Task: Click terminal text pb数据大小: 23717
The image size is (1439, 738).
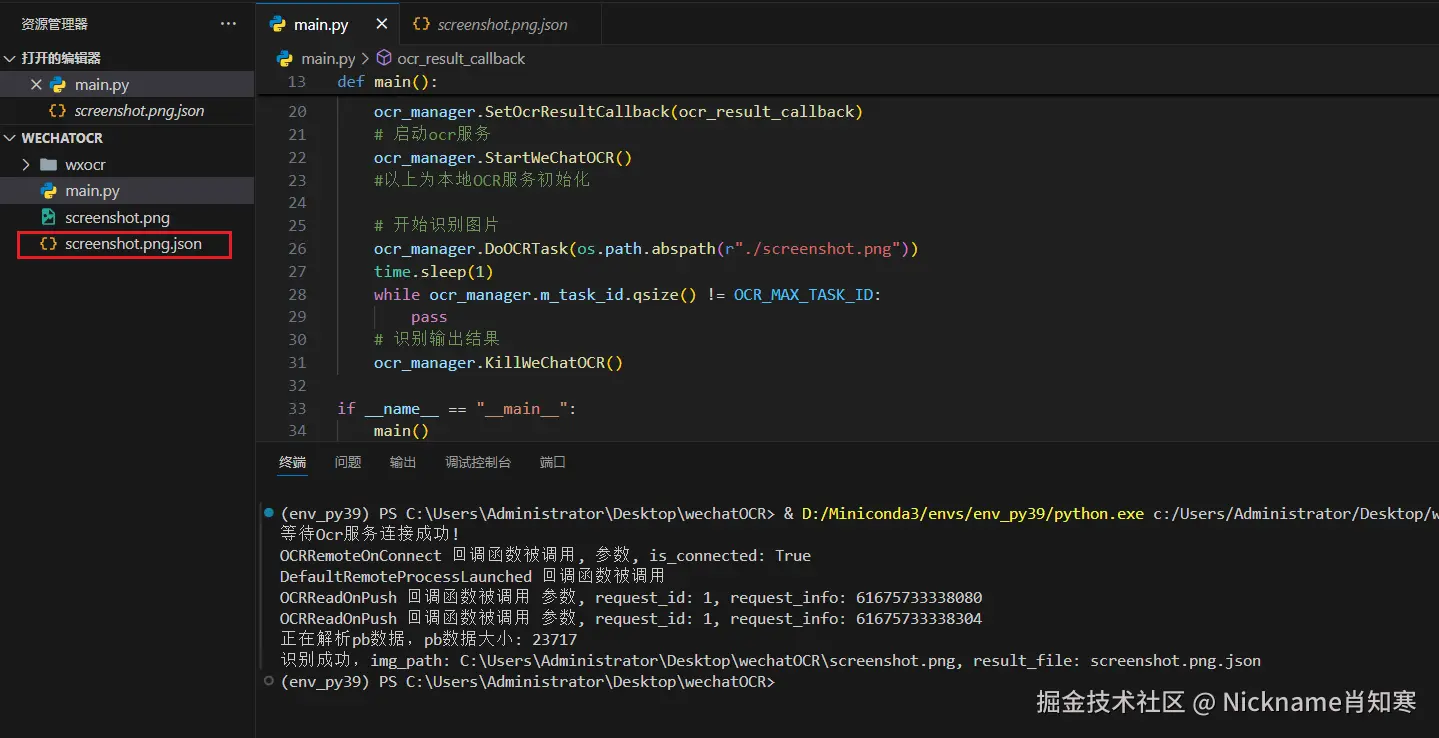Action: coord(500,639)
